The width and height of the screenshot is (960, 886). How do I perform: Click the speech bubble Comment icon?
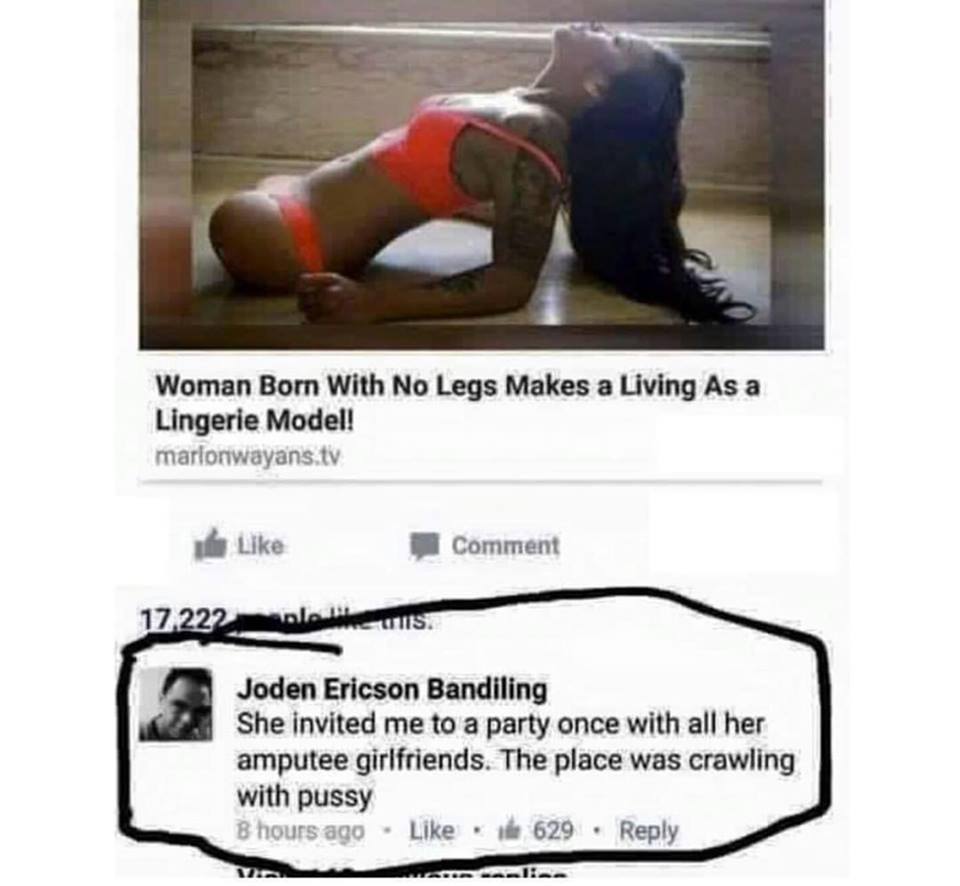(425, 546)
